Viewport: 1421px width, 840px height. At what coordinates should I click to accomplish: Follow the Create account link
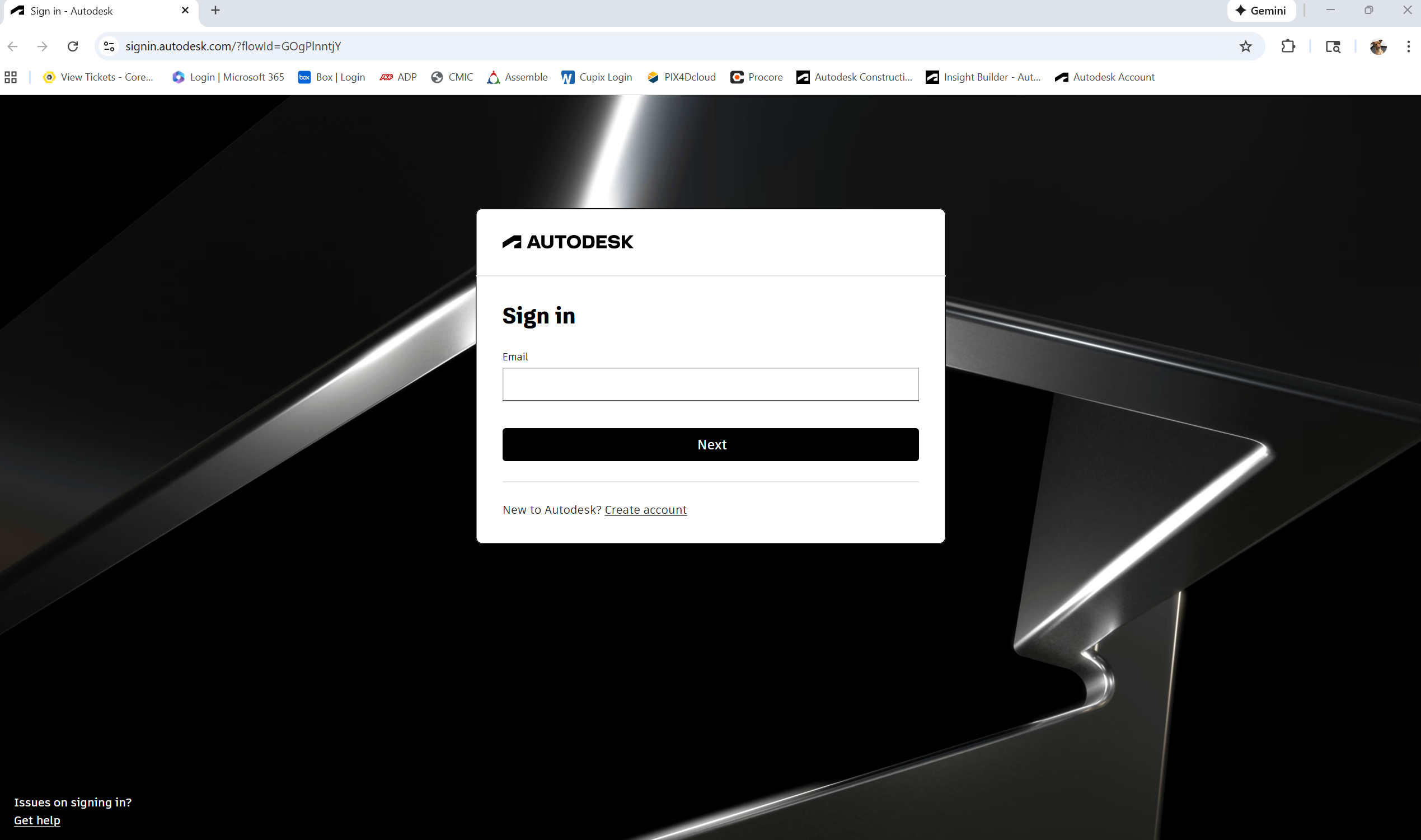click(x=645, y=509)
